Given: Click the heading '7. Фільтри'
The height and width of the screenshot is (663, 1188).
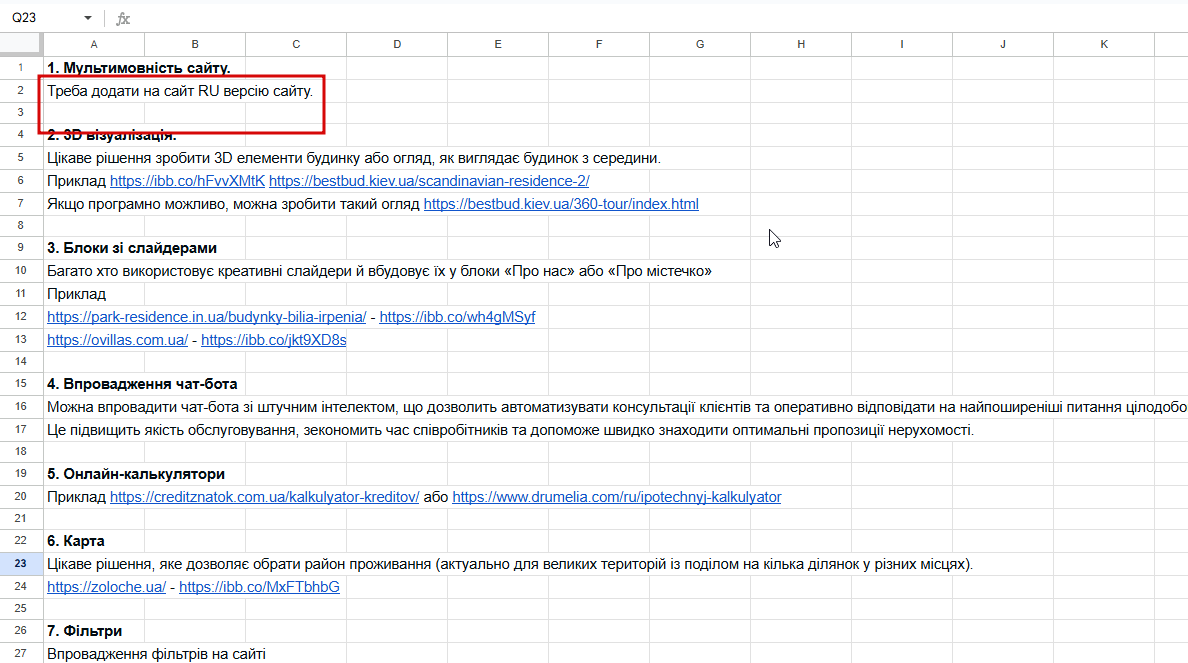Looking at the screenshot, I should coord(84,631).
